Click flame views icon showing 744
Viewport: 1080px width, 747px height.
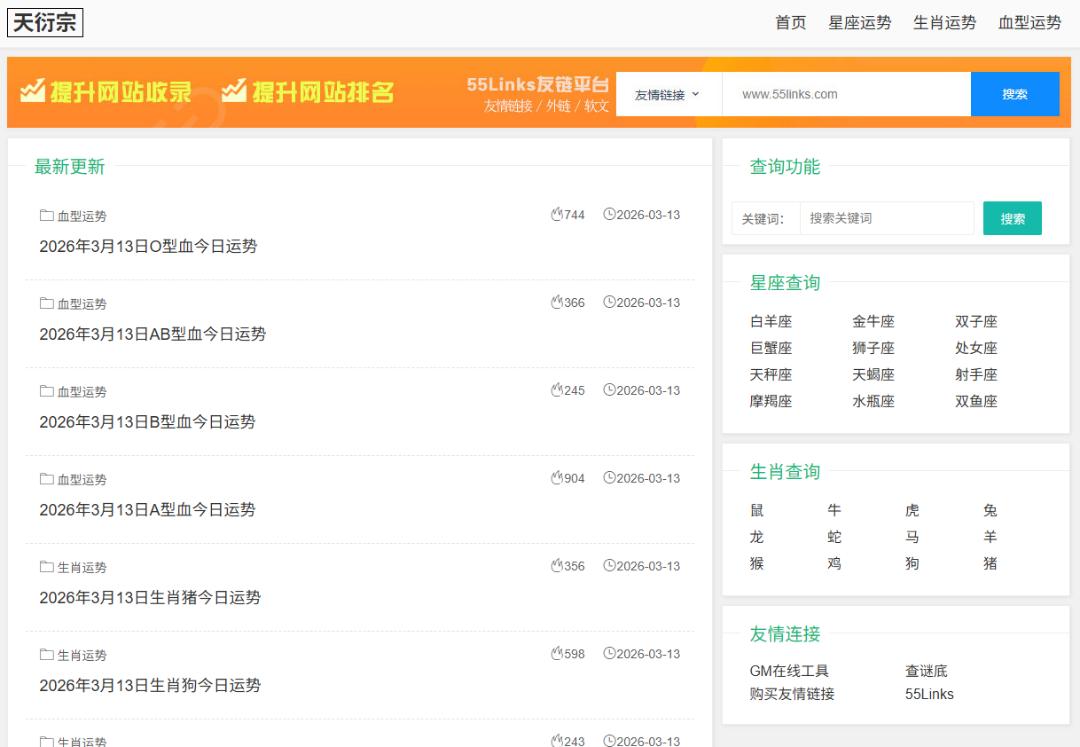557,215
